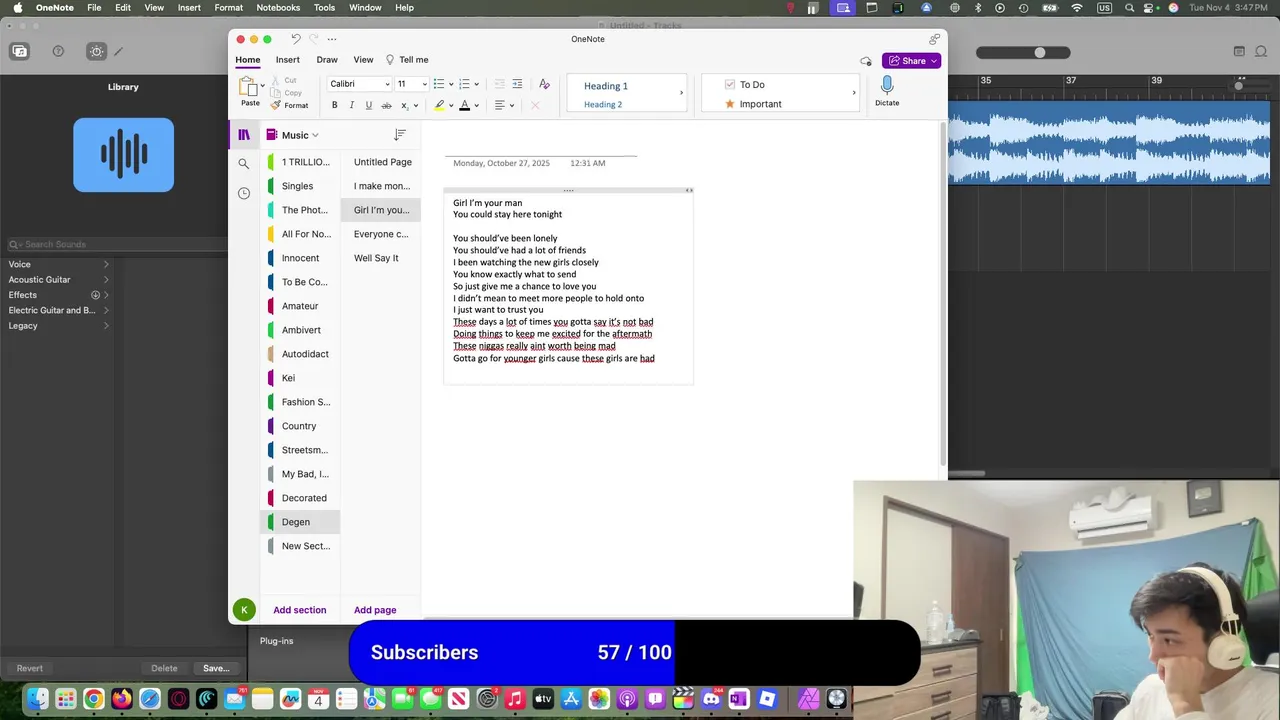Open the more options ellipsis in title bar
1280x720 pixels.
332,39
